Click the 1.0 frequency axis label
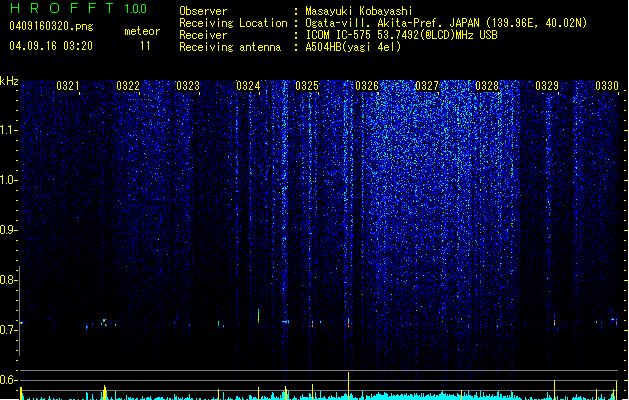The height and width of the screenshot is (400, 629). pyautogui.click(x=8, y=180)
